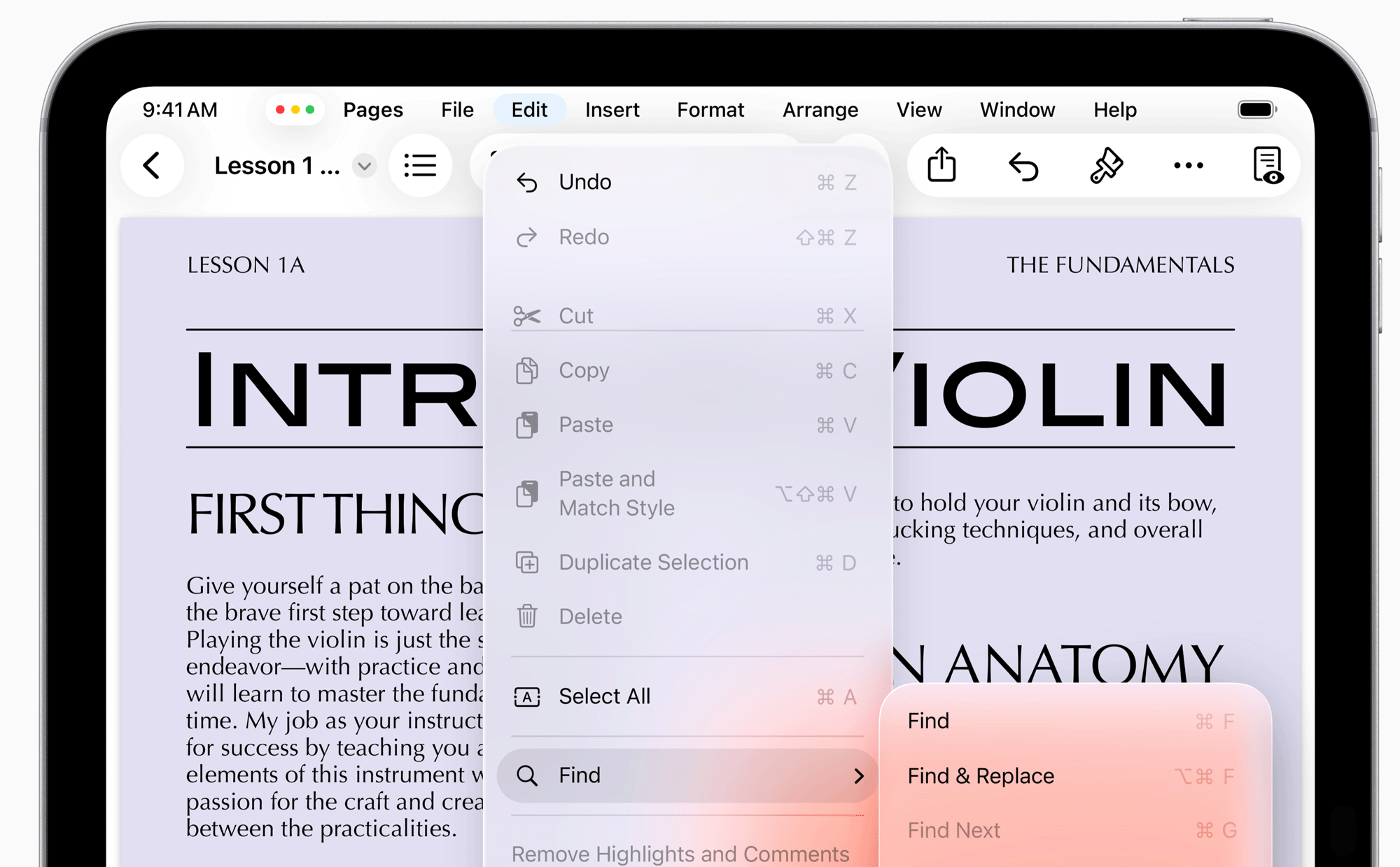Open the document outline list icon
The image size is (1400, 867).
point(420,166)
